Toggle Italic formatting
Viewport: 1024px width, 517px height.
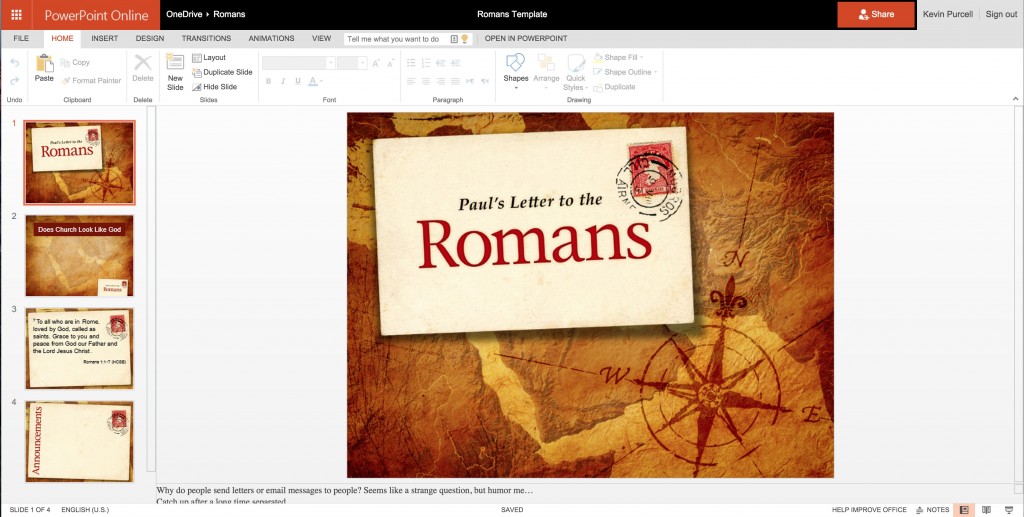pyautogui.click(x=283, y=81)
